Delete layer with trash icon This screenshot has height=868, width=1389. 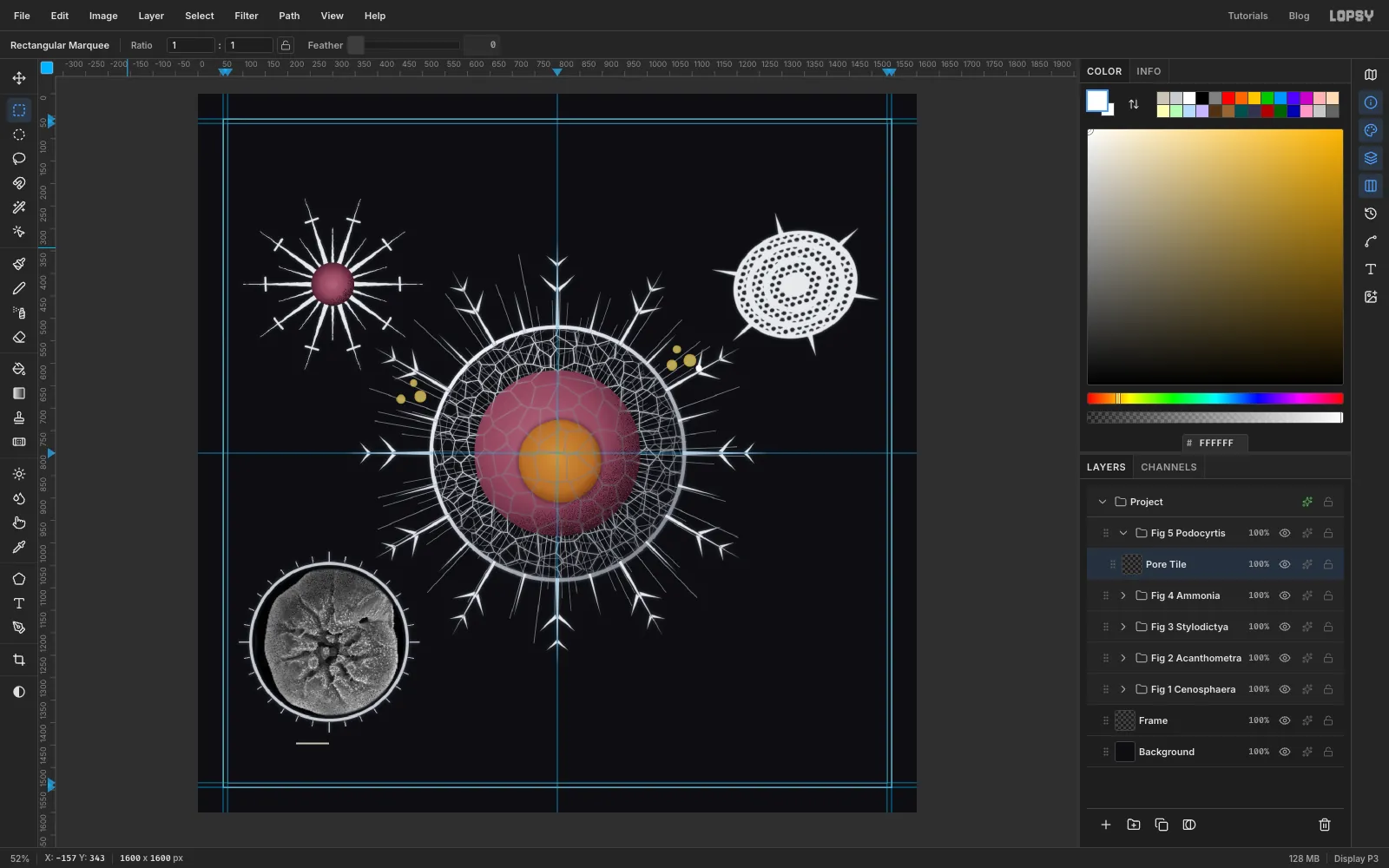pos(1325,825)
